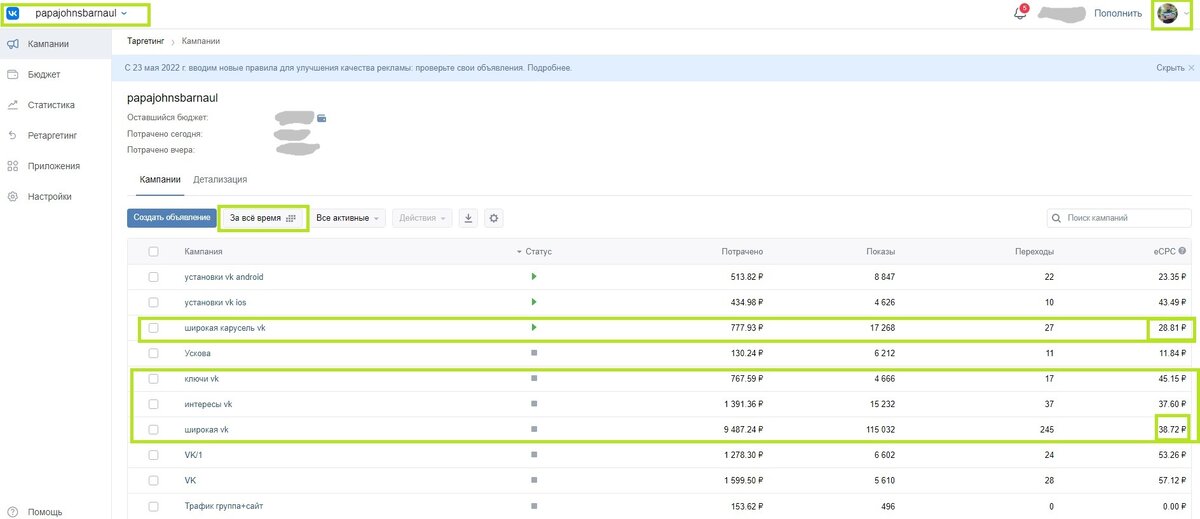The width and height of the screenshot is (1200, 519).
Task: Open the Все активные filter dropdown
Action: pos(348,218)
